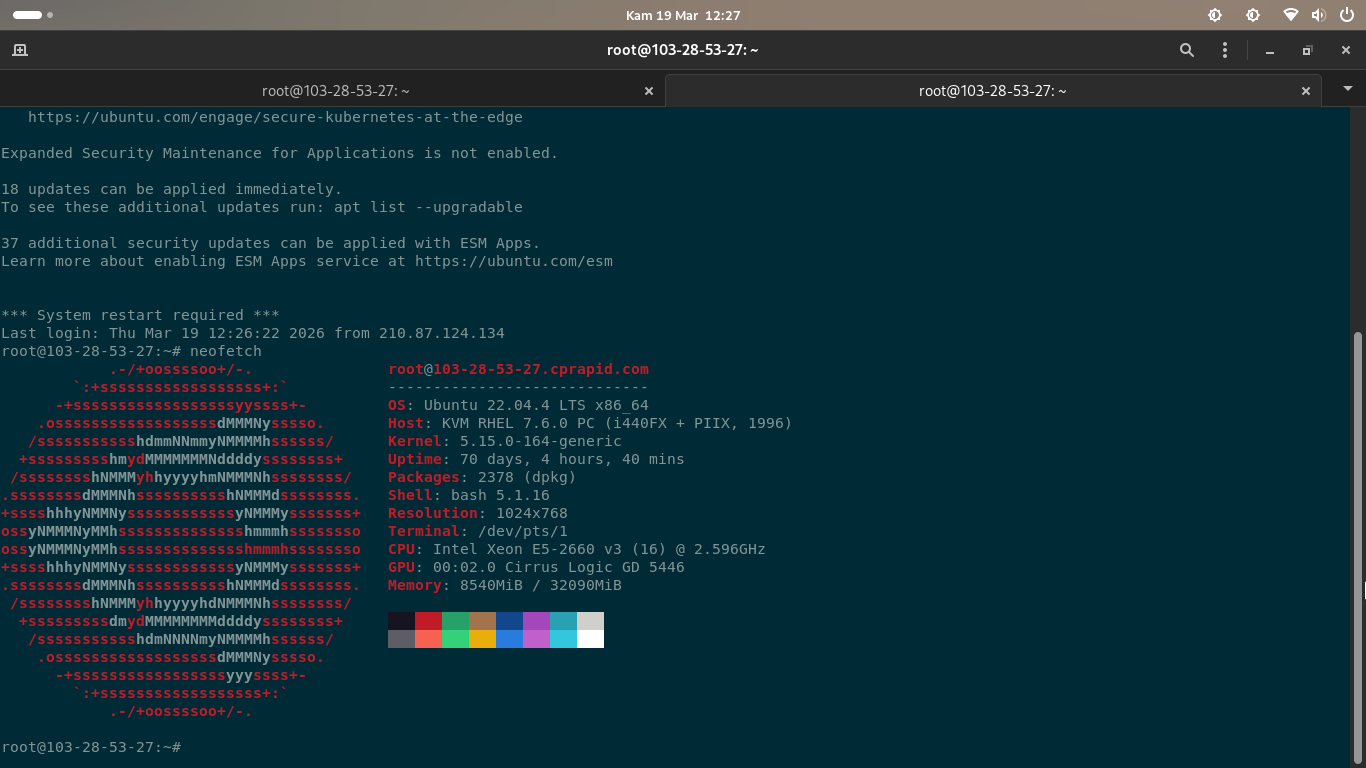Close the active right terminal tab
The image size is (1366, 768).
pos(1305,91)
